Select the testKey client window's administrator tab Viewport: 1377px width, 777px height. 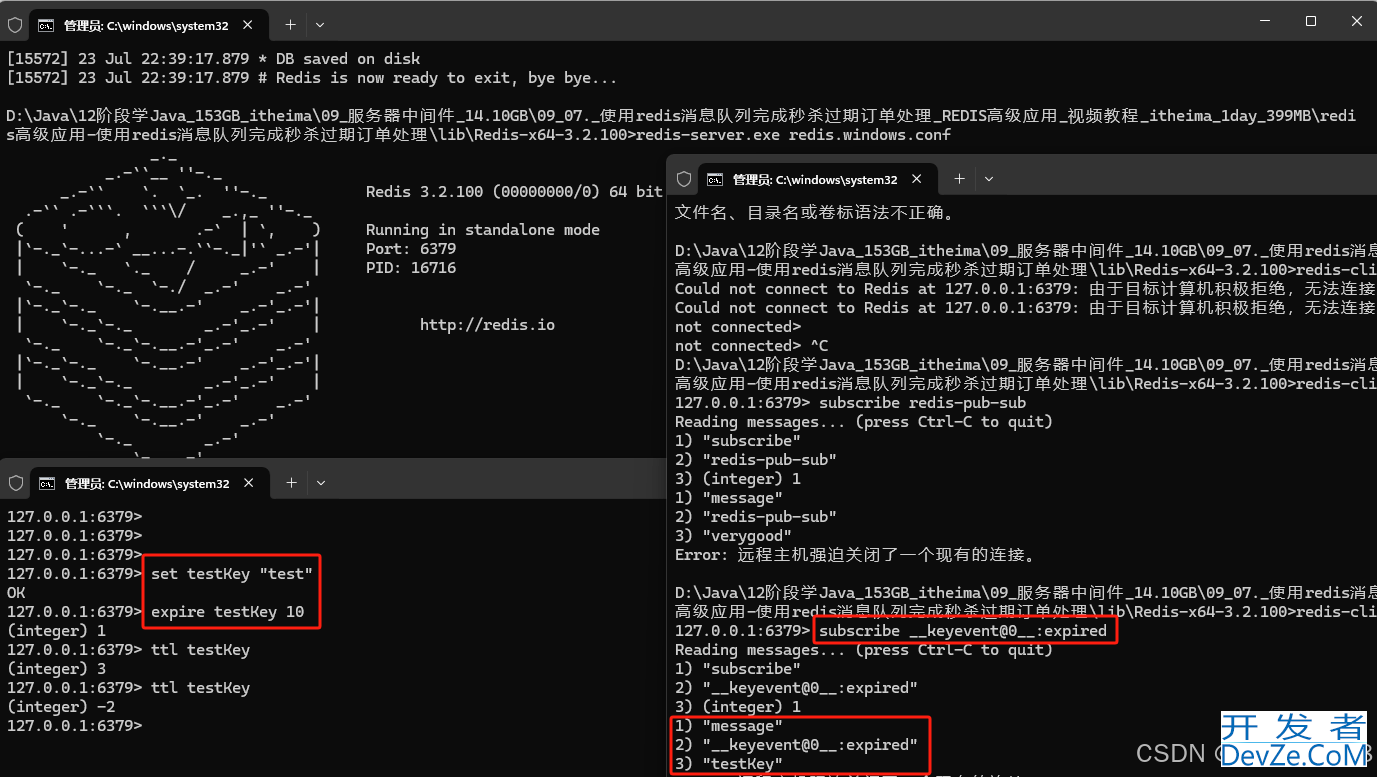click(x=150, y=483)
